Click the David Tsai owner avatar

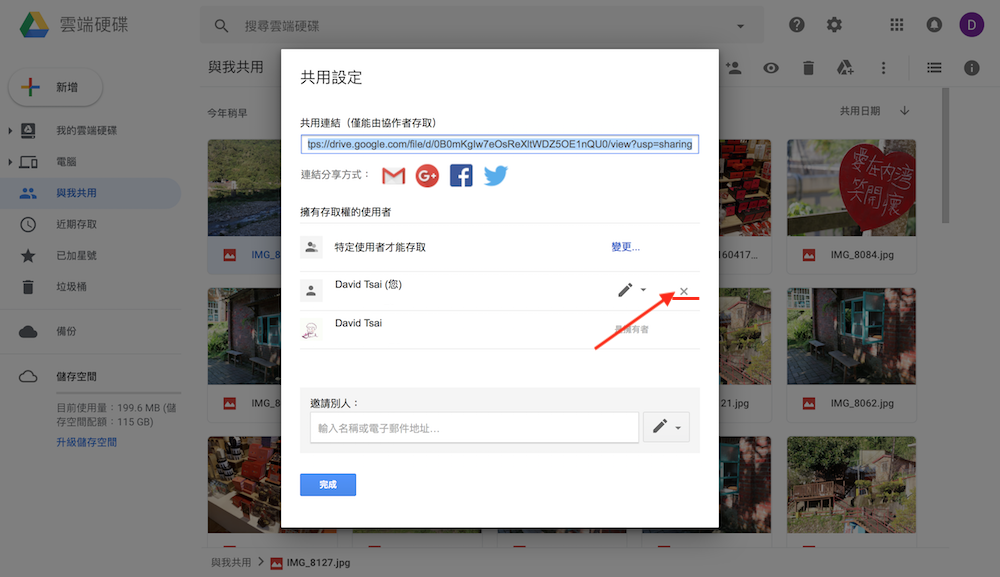(x=311, y=330)
